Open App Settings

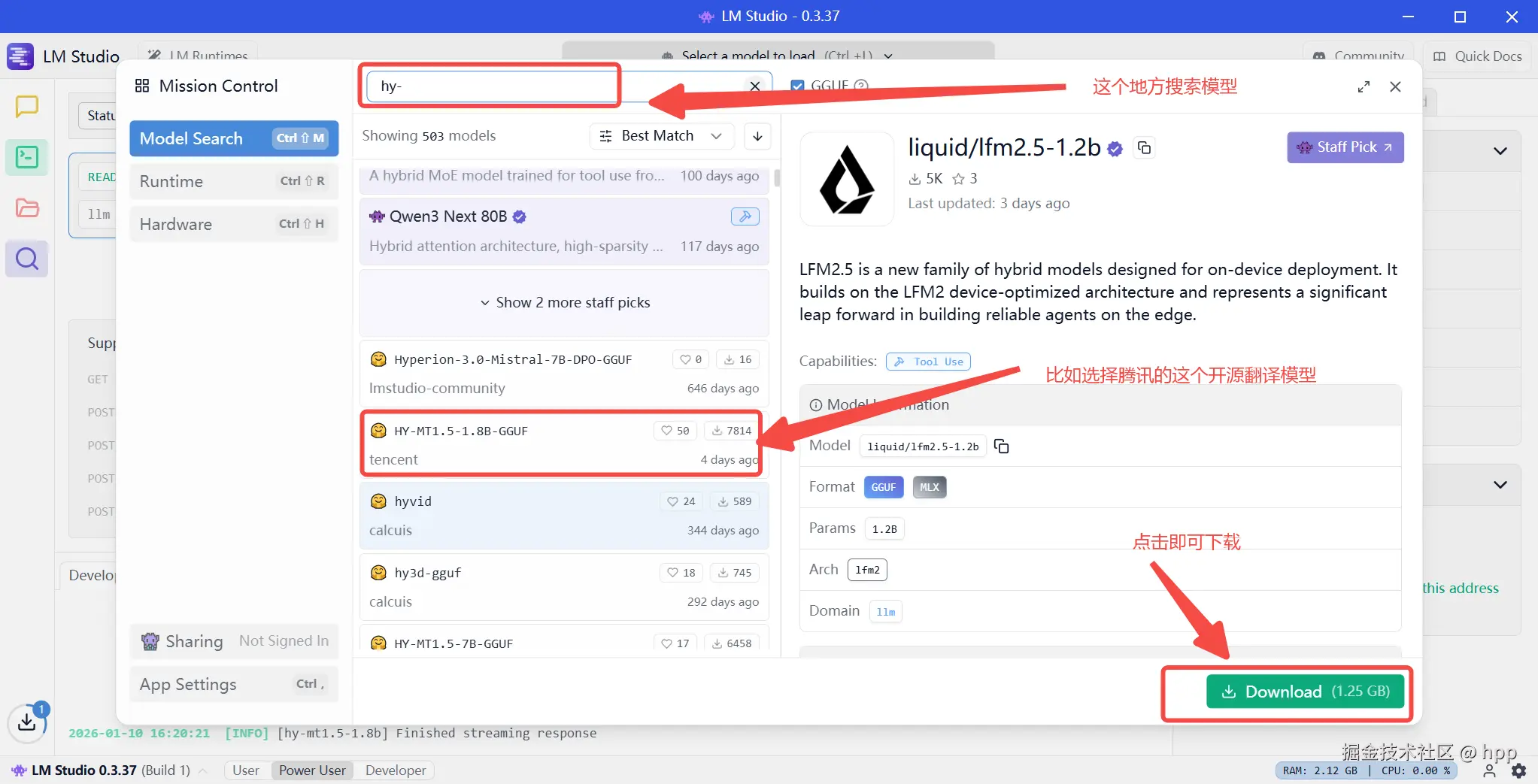(x=234, y=684)
